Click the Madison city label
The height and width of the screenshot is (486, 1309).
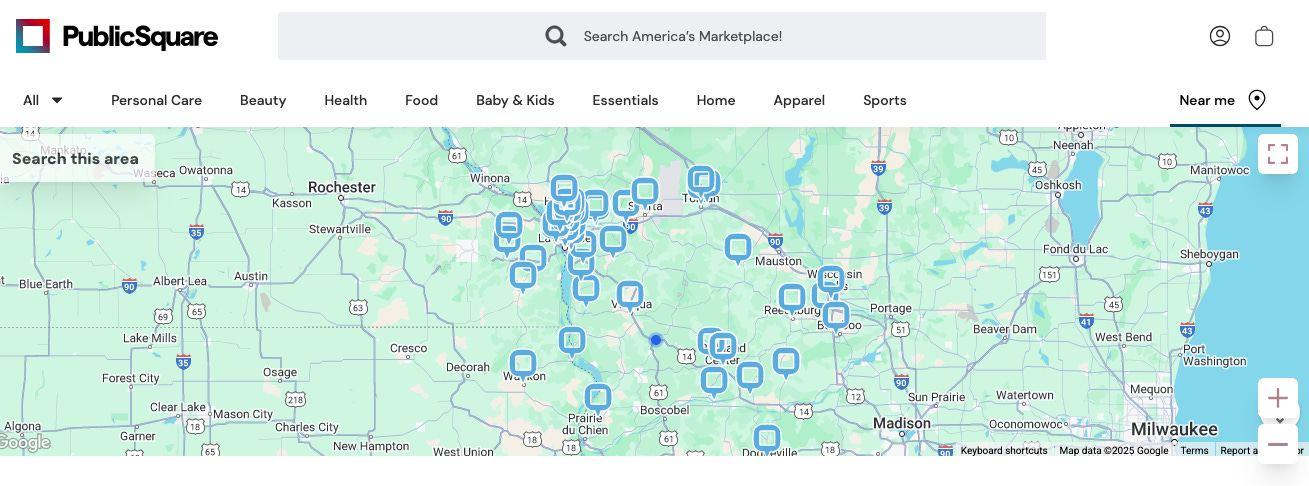coord(902,423)
